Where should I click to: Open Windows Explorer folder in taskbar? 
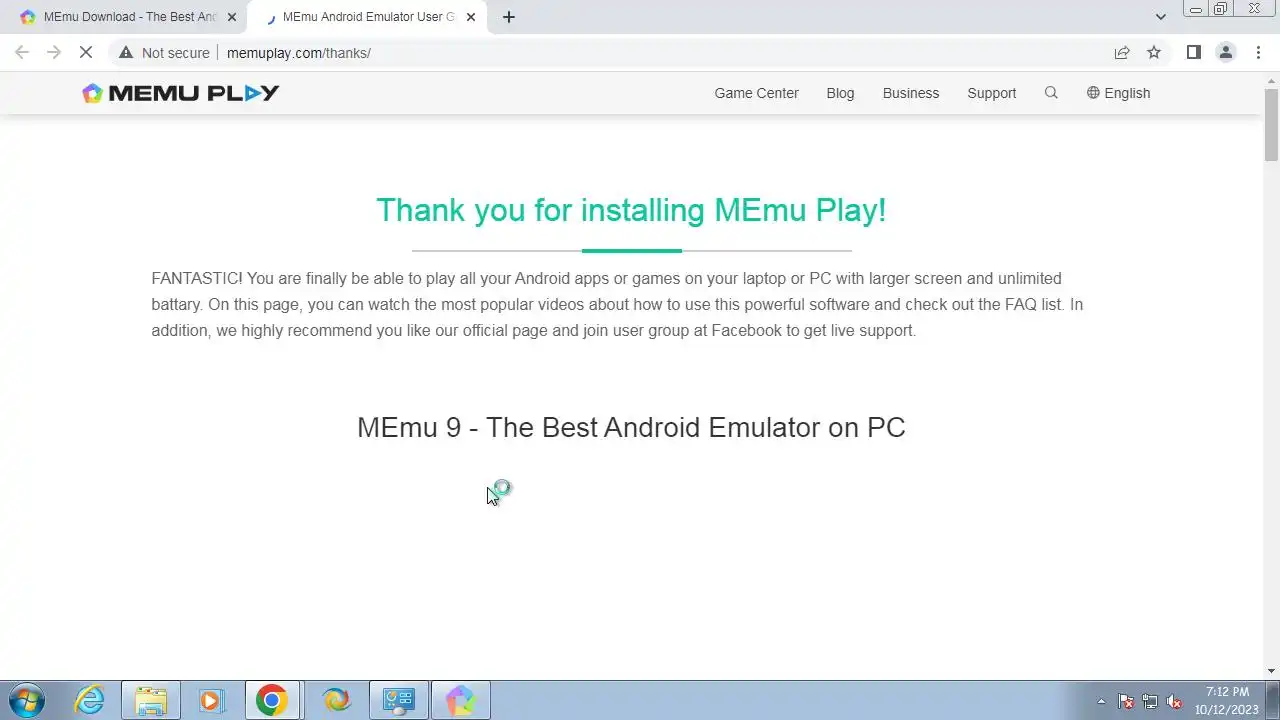(151, 700)
